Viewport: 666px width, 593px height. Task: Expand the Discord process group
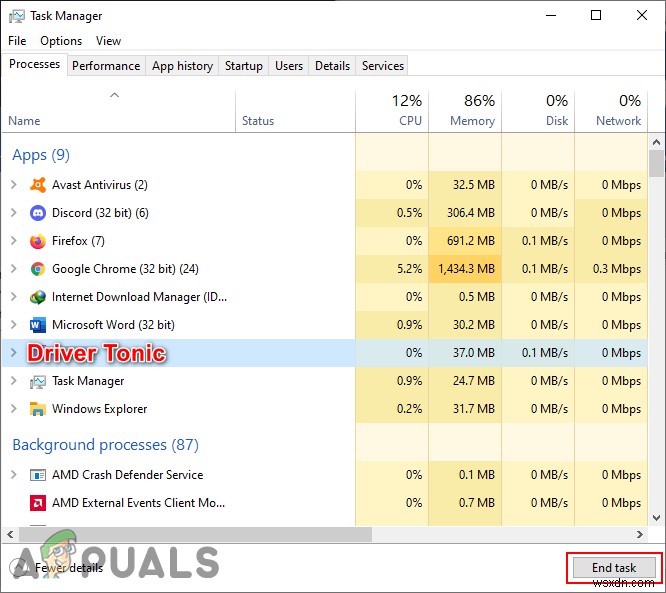click(14, 213)
